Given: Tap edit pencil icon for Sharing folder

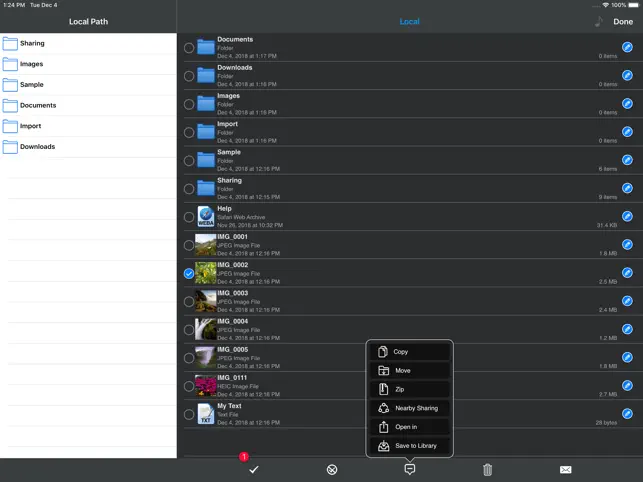Looking at the screenshot, I should 627,188.
